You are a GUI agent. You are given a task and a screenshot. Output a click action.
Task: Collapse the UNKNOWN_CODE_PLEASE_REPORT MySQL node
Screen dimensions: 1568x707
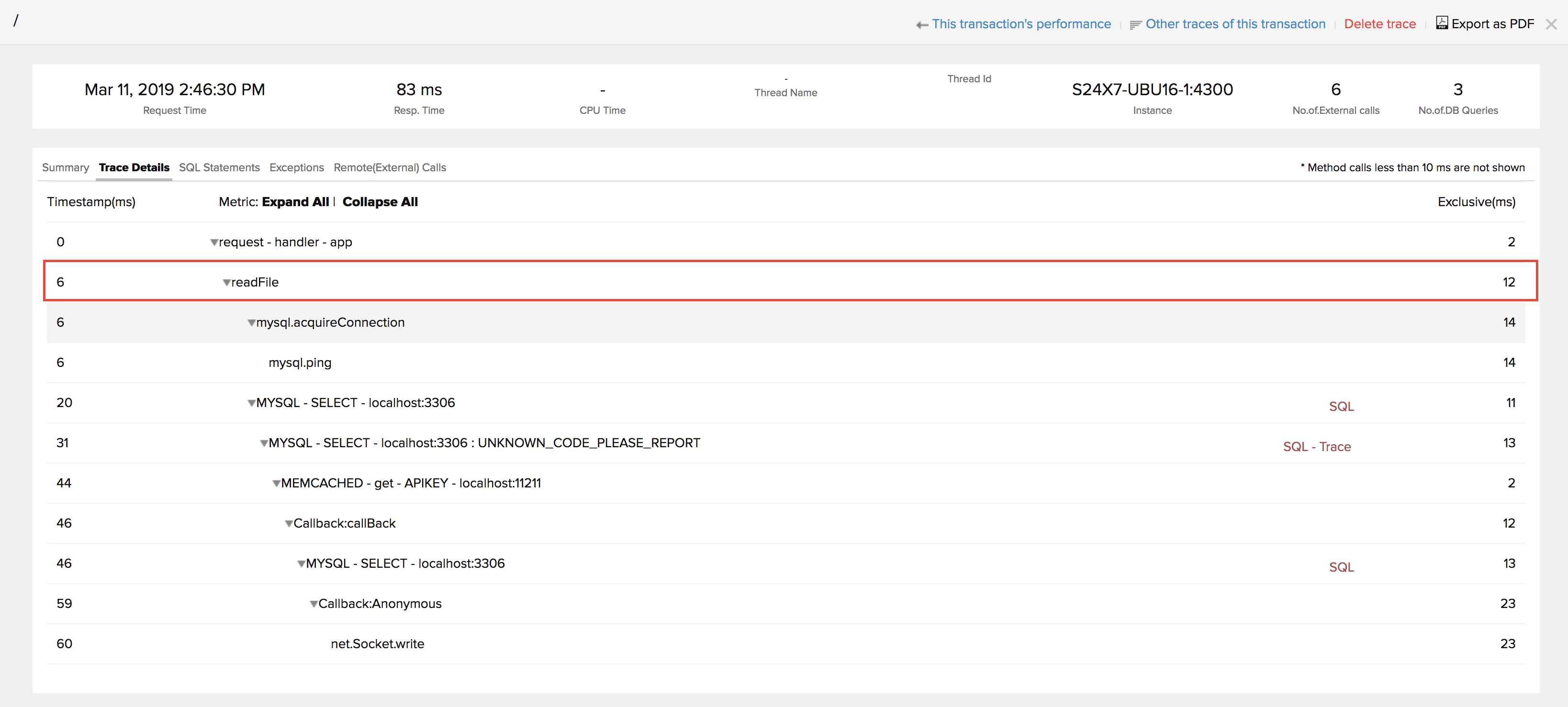[x=264, y=443]
